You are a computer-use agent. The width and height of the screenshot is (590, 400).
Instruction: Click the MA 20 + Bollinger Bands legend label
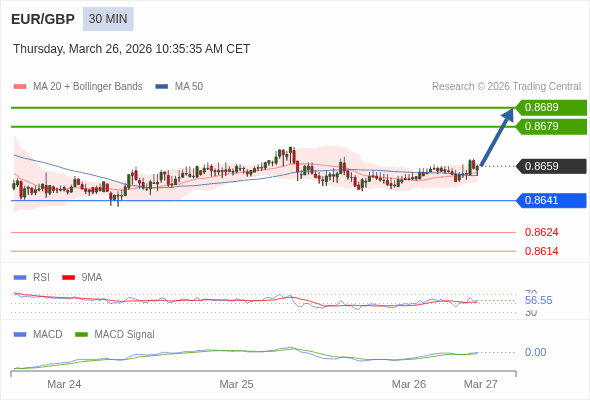88,87
